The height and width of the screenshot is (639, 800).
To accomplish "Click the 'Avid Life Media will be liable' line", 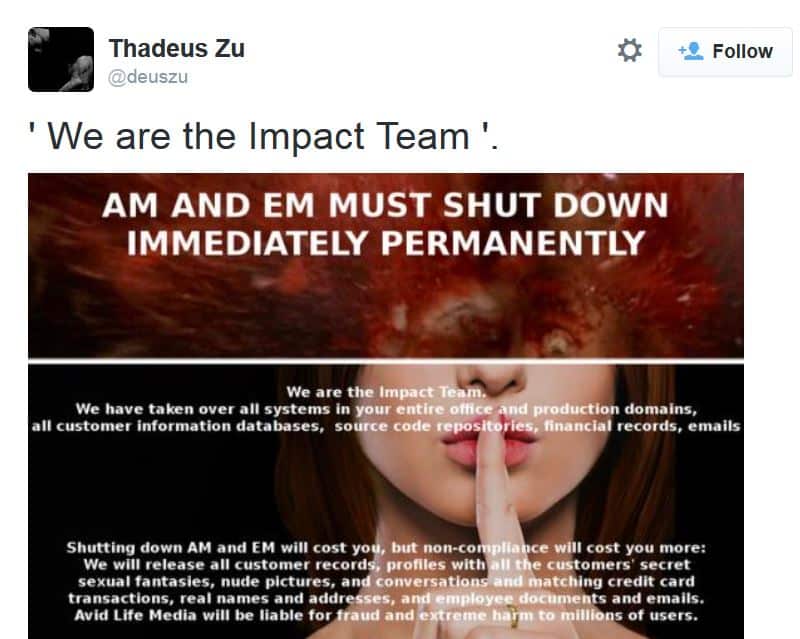I will coord(386,615).
